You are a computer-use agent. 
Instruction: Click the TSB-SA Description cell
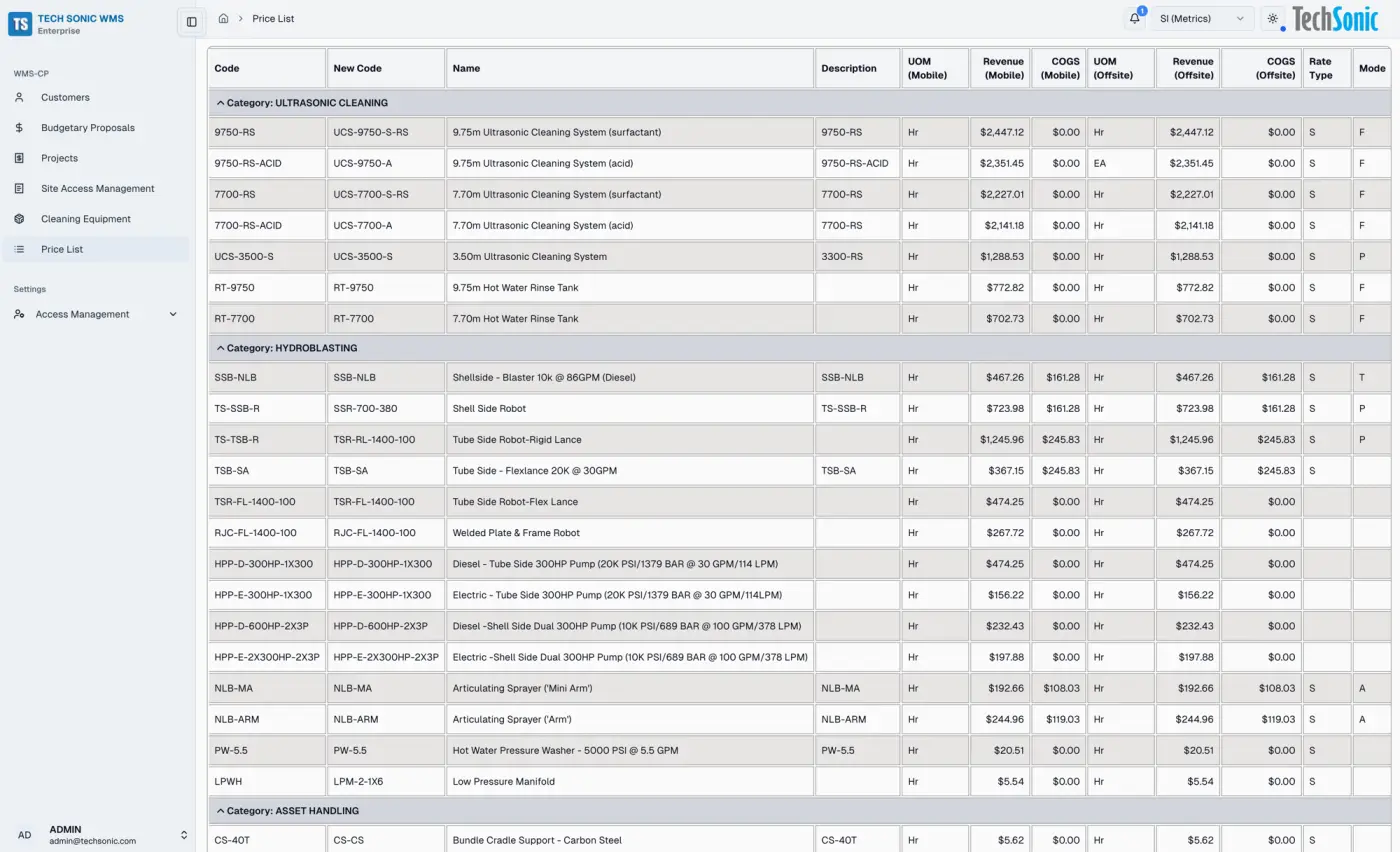pos(857,470)
